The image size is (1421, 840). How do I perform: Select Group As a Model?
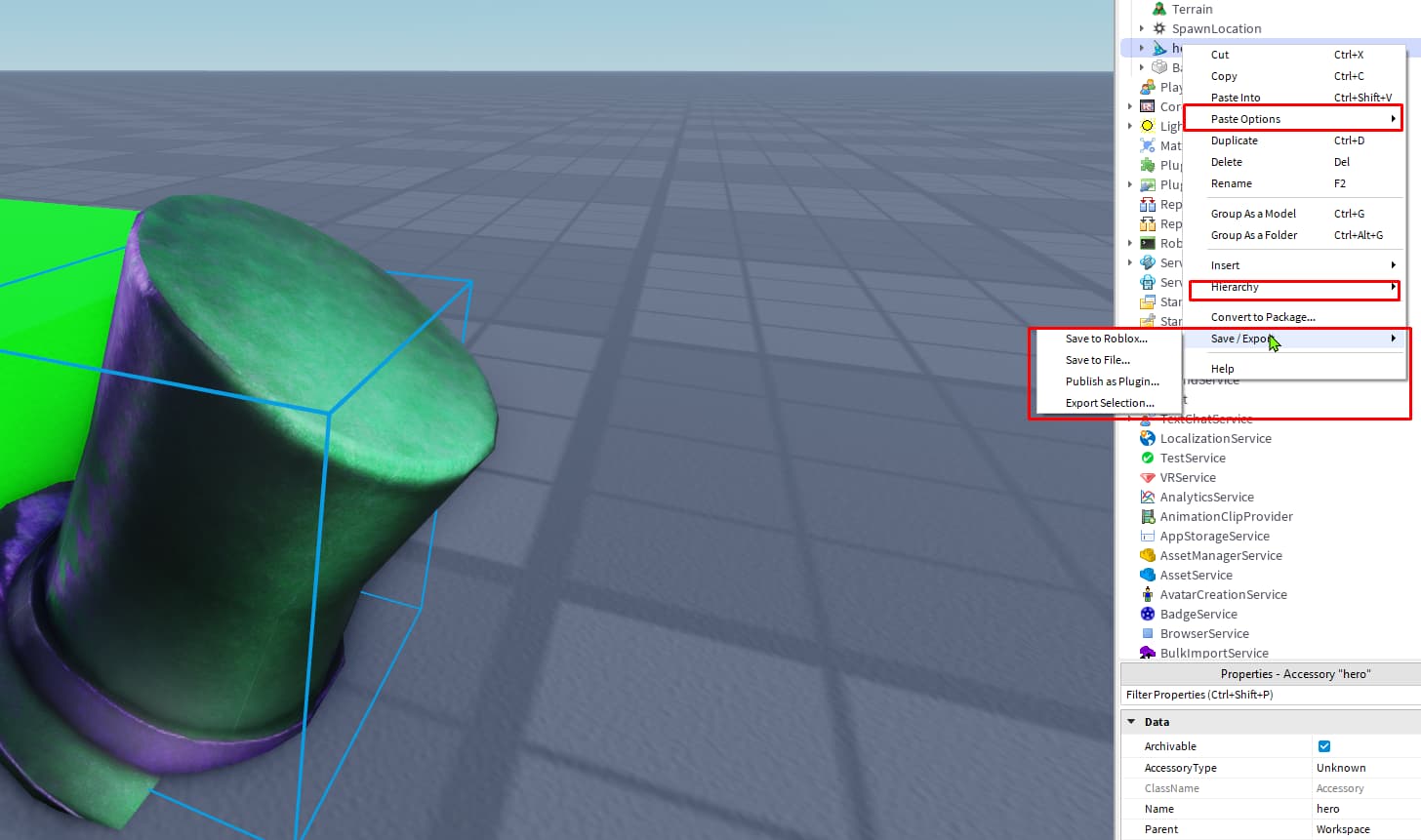click(x=1294, y=214)
